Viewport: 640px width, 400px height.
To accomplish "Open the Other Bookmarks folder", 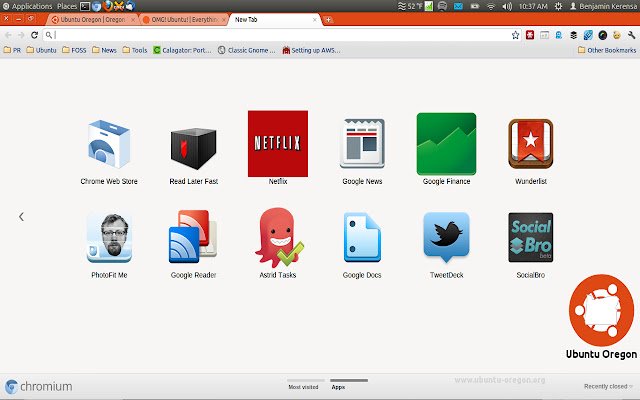I will pos(607,50).
